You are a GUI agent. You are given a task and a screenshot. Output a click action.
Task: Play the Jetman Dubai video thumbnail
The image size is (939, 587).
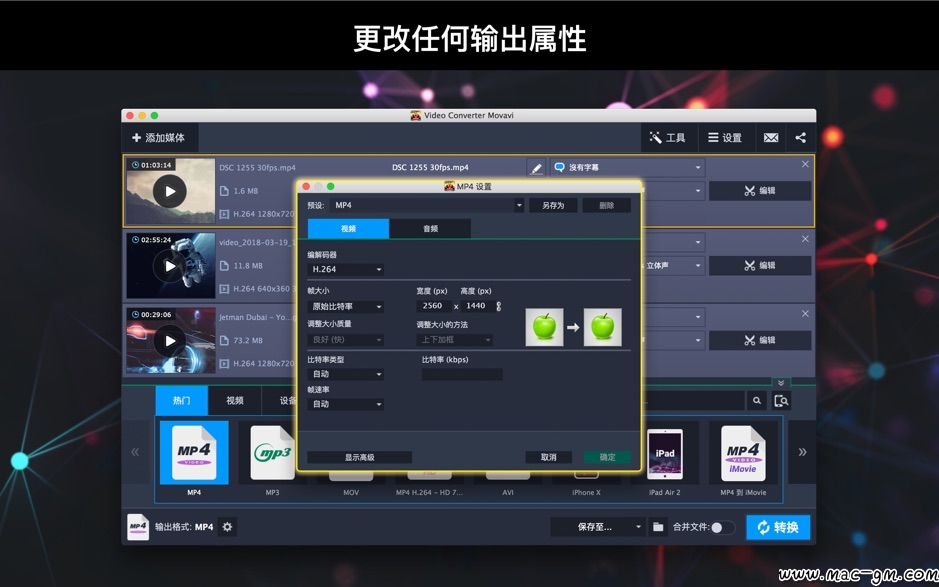pyautogui.click(x=170, y=341)
